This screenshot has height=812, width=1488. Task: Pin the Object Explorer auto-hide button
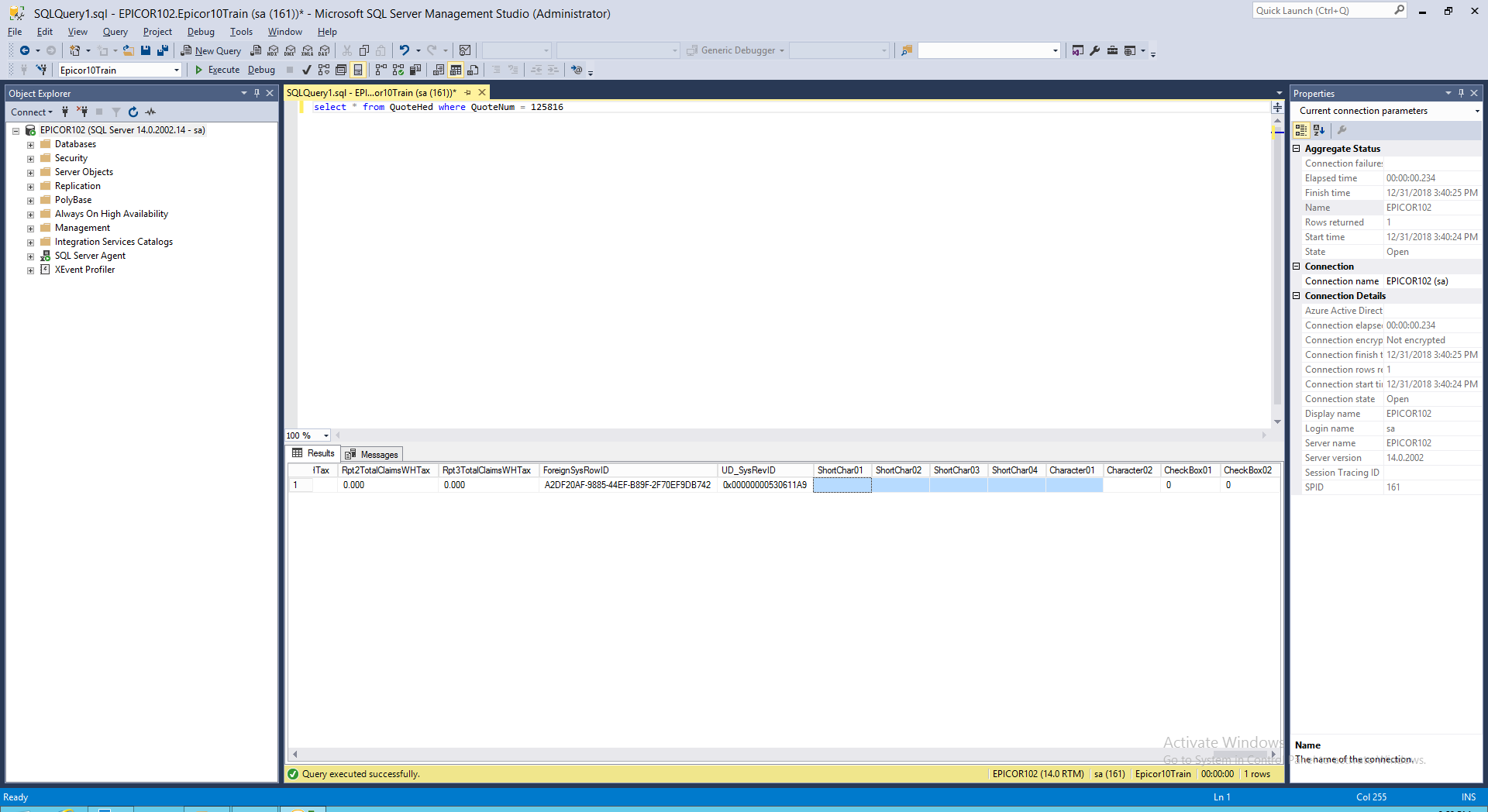click(x=257, y=93)
